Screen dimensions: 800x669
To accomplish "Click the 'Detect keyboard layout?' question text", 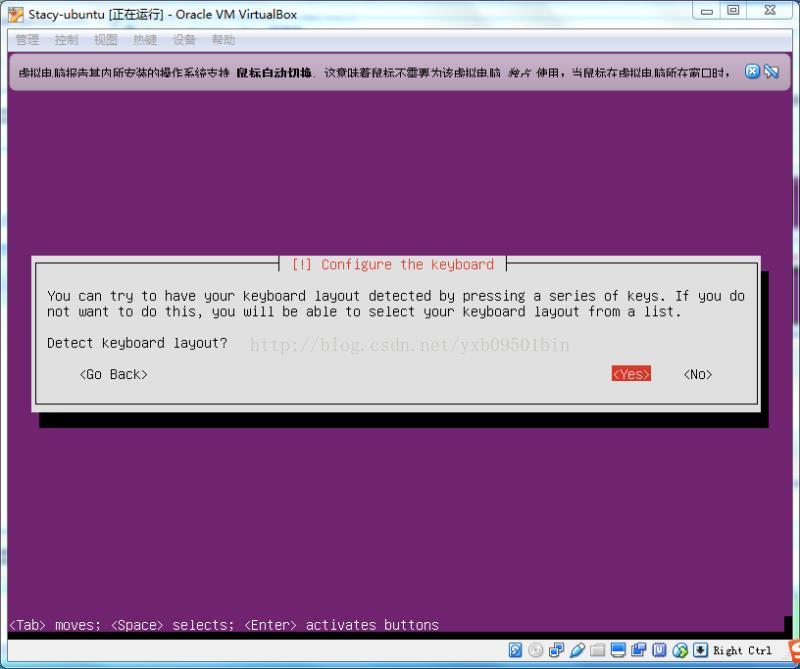I will click(137, 343).
